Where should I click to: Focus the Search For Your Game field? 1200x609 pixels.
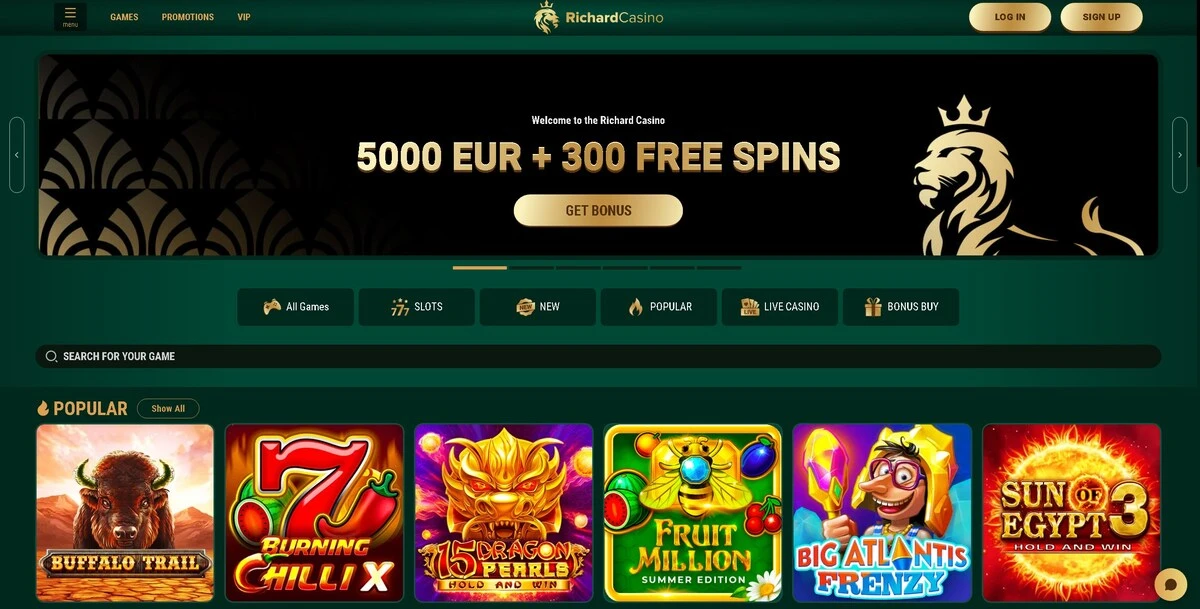point(598,356)
